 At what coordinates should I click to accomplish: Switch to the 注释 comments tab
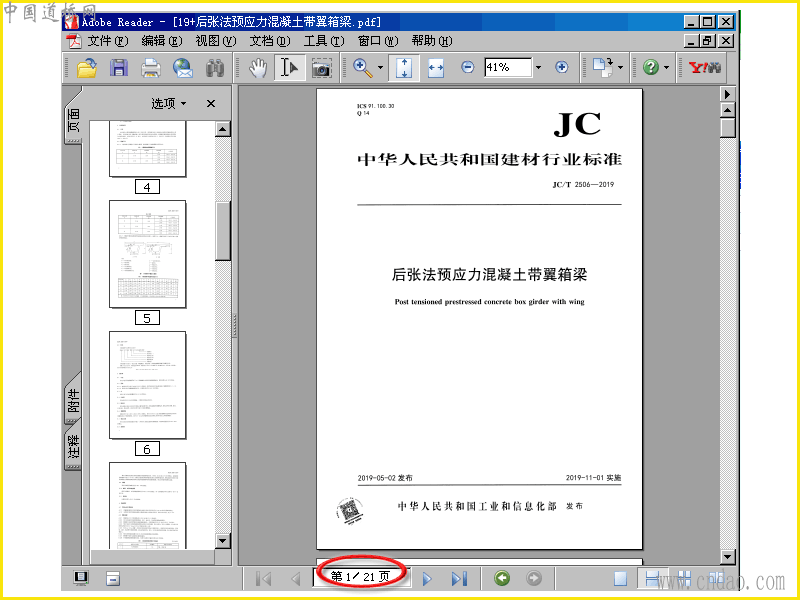click(x=74, y=446)
